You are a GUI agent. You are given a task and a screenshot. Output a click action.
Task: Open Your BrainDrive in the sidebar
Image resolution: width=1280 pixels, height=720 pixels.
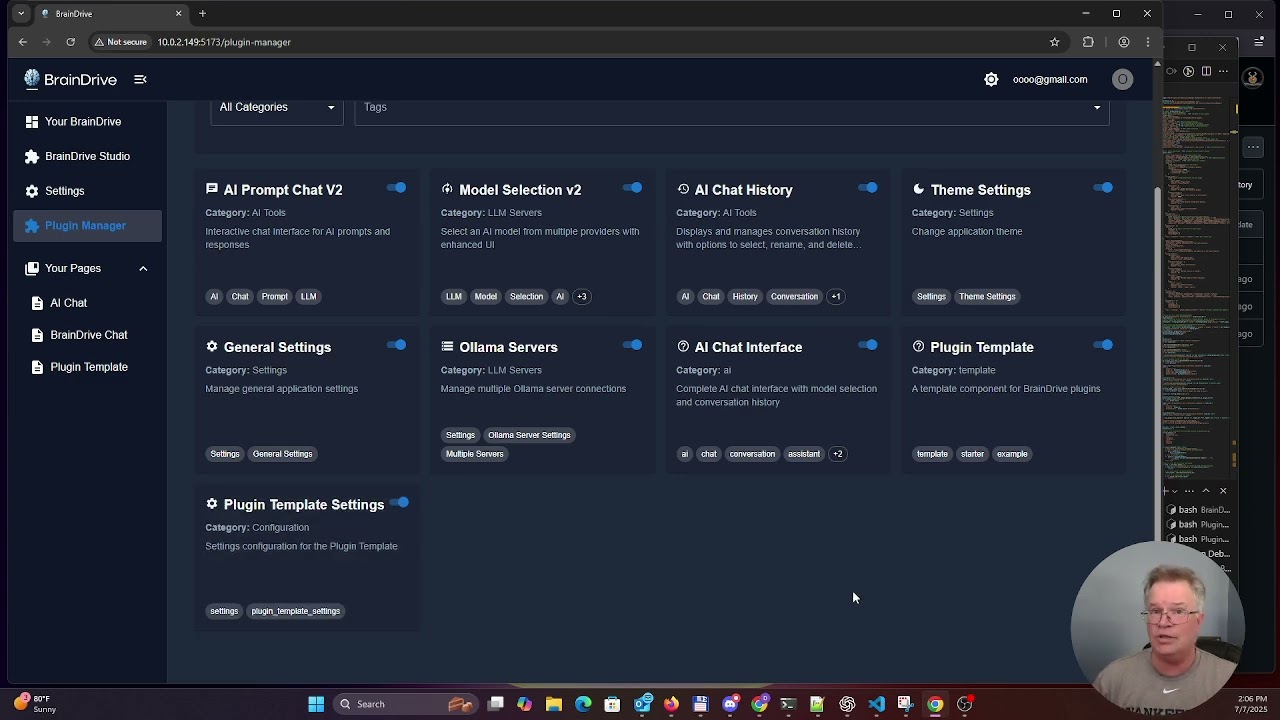point(88,121)
